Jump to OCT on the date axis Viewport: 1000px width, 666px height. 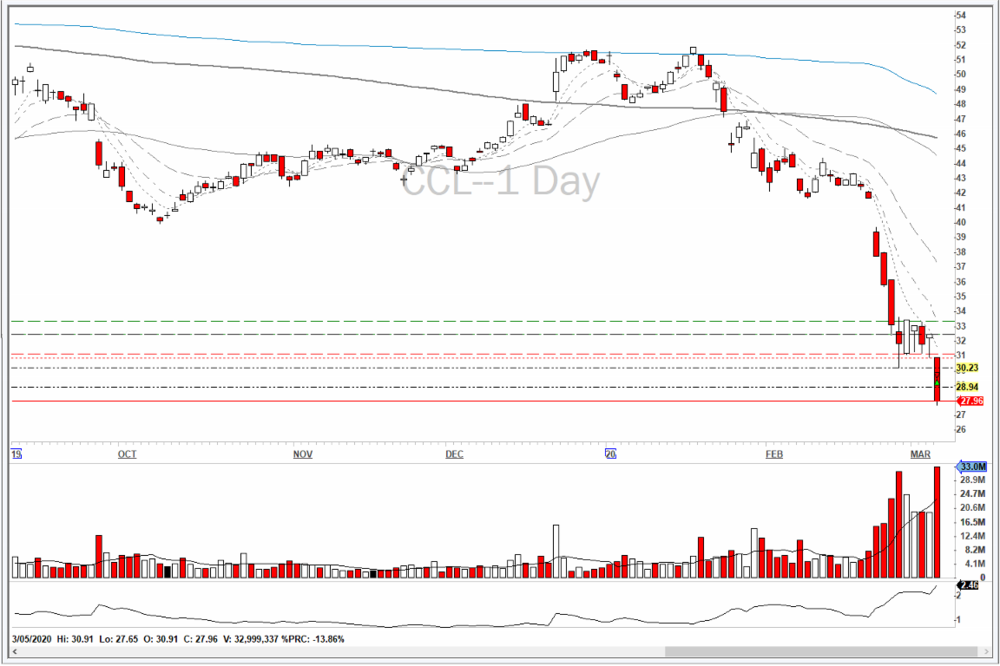pos(127,455)
